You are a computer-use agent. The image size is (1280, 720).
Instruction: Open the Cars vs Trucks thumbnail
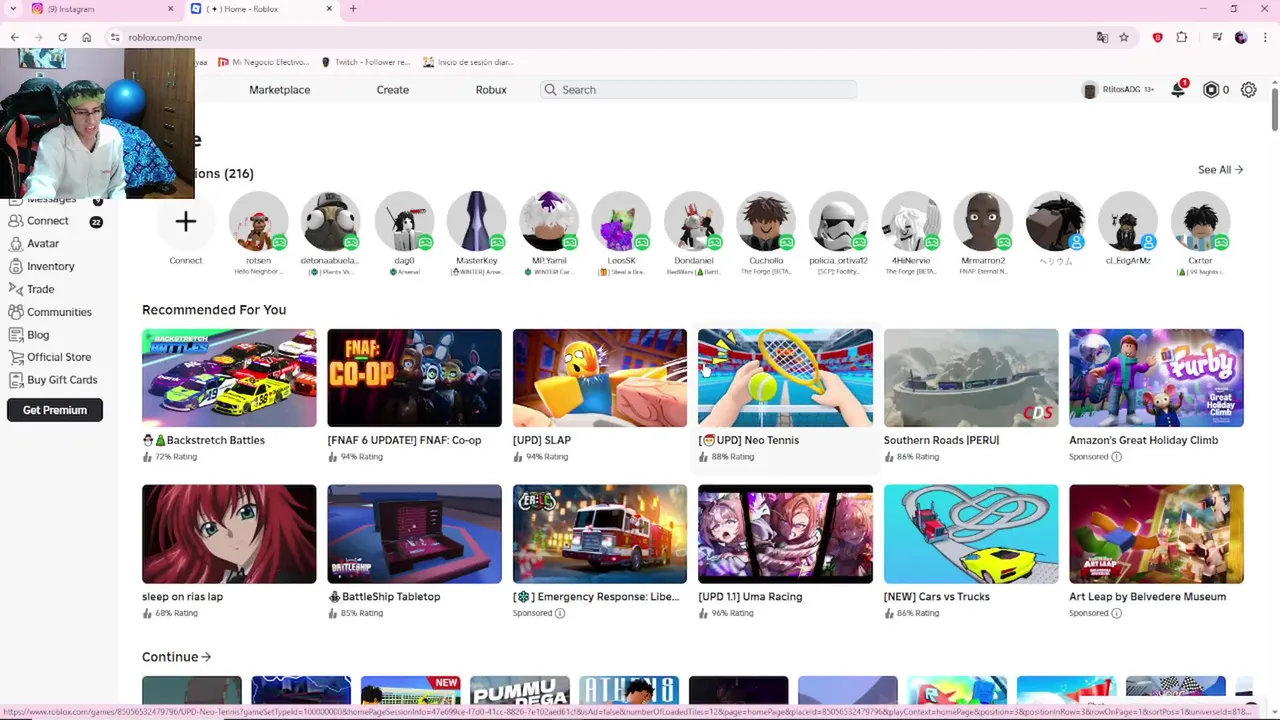coord(971,534)
